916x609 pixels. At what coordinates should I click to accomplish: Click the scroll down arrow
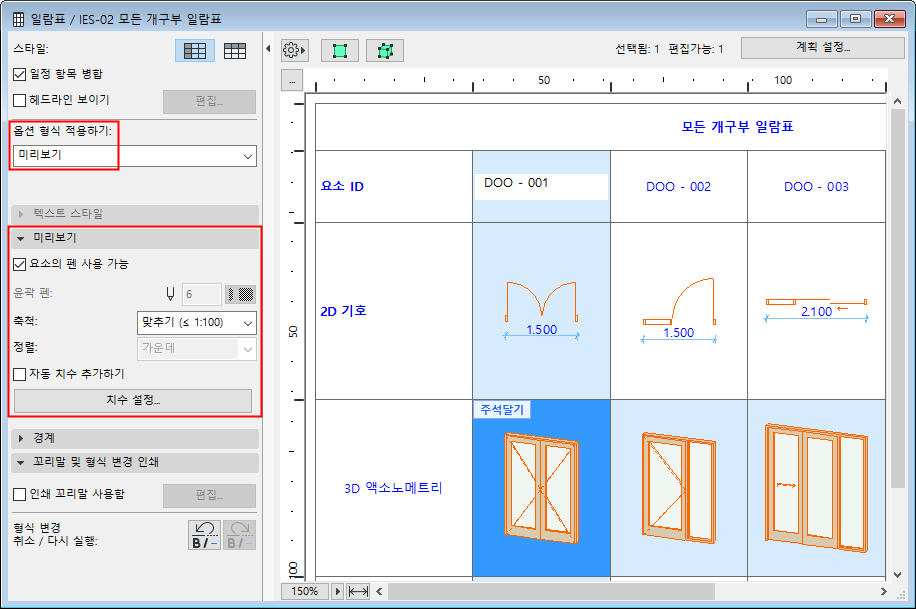point(897,575)
